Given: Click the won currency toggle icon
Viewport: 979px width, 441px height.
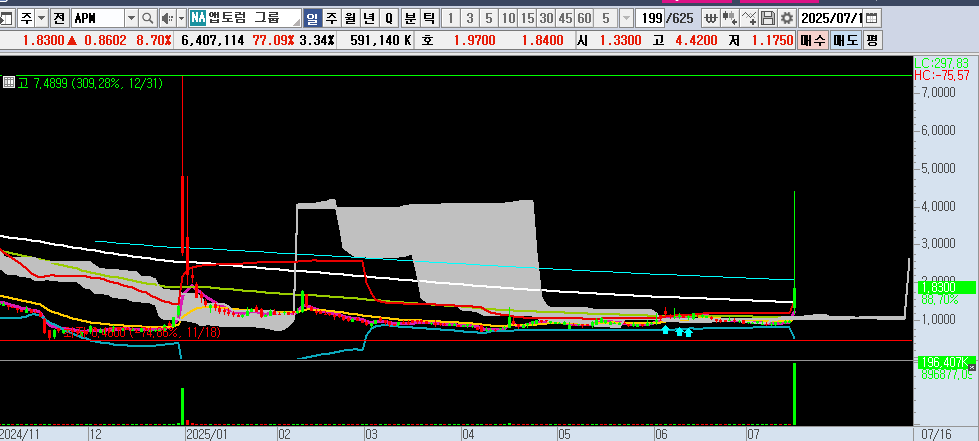Looking at the screenshot, I should (x=710, y=18).
